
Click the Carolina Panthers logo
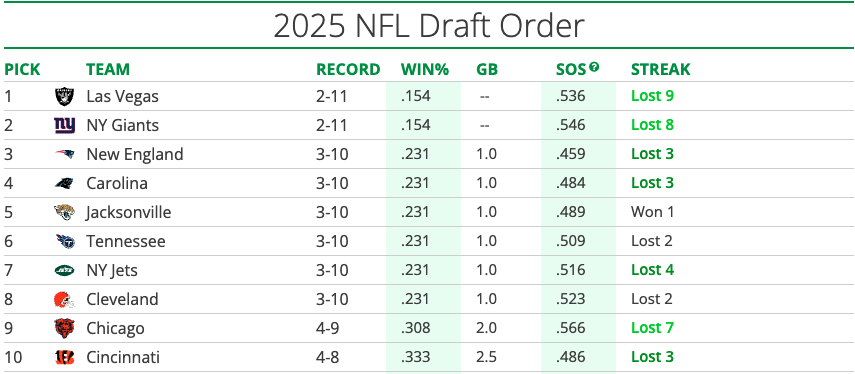pyautogui.click(x=64, y=183)
